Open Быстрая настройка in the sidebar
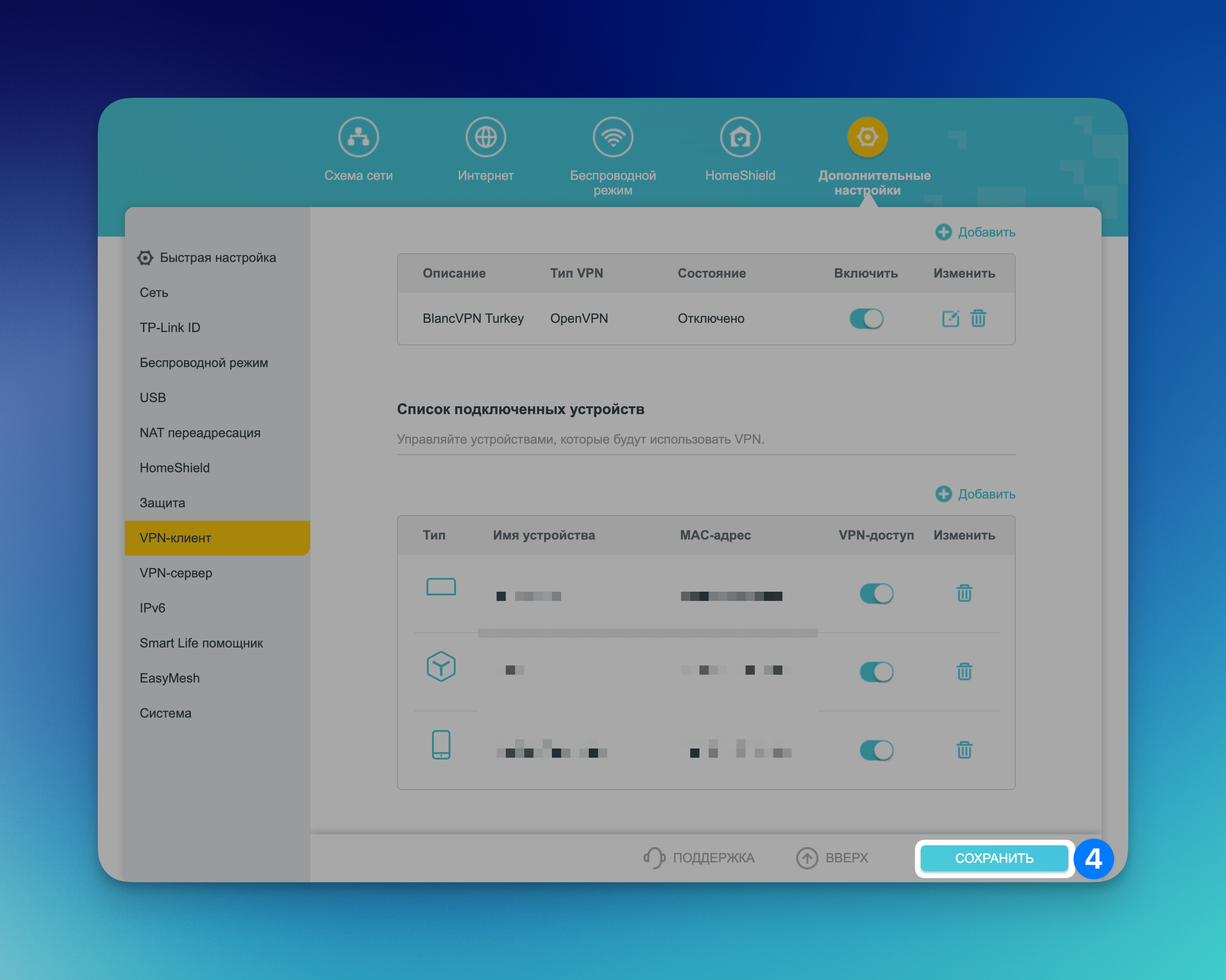Image resolution: width=1226 pixels, height=980 pixels. click(217, 258)
